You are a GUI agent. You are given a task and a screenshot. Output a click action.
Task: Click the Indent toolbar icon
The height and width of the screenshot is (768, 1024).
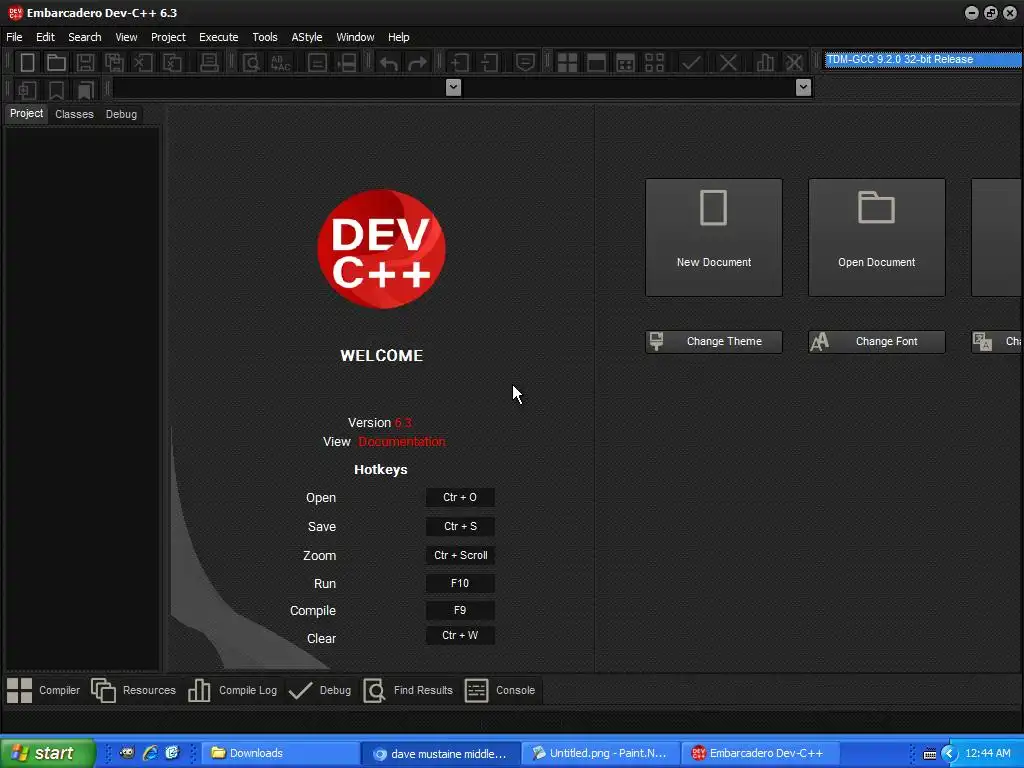(460, 63)
